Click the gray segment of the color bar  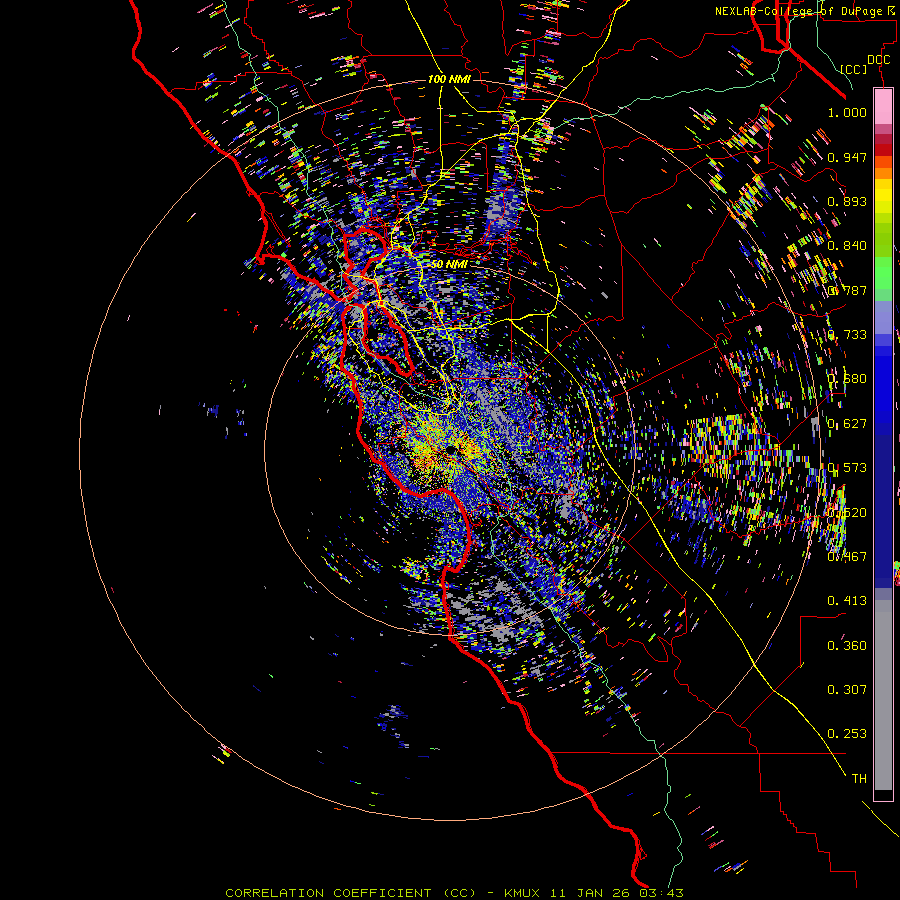coord(883,695)
